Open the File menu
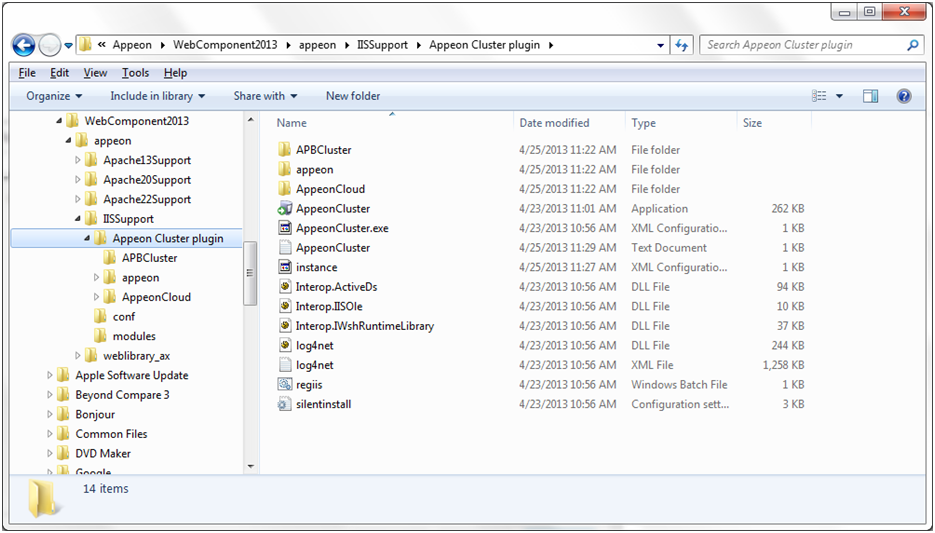 point(27,73)
